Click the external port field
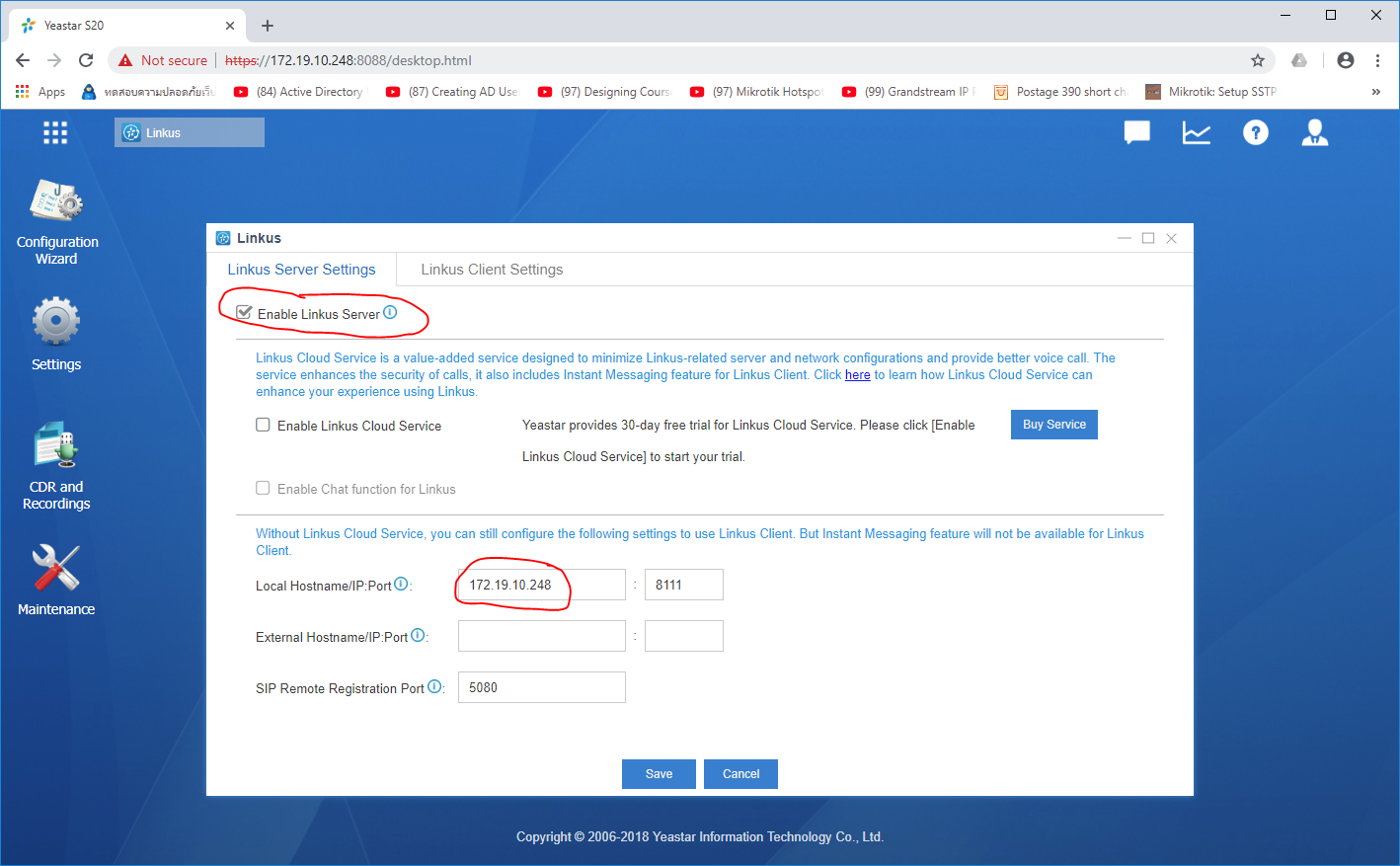The height and width of the screenshot is (866, 1400). point(684,636)
